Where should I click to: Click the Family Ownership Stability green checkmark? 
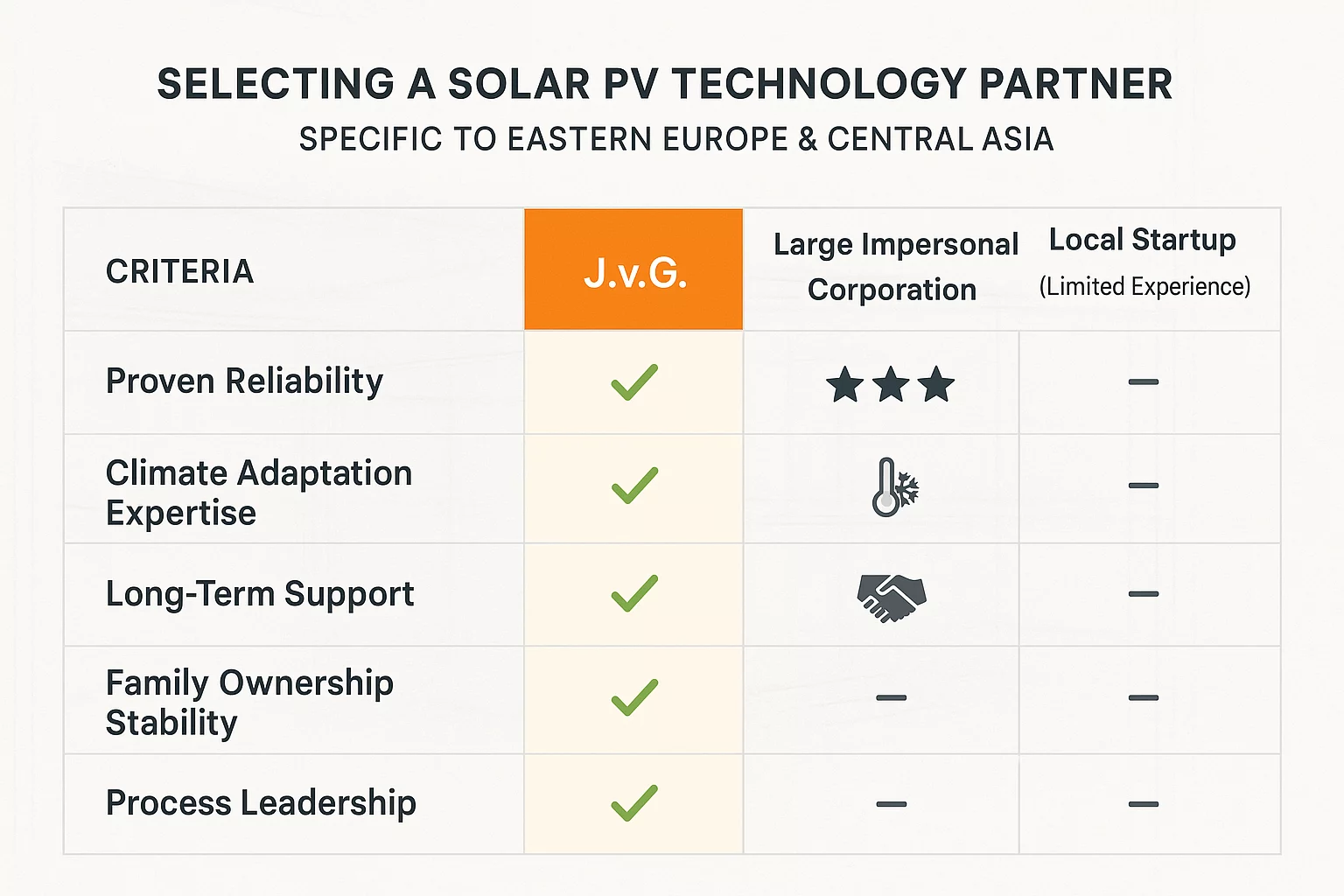(634, 697)
